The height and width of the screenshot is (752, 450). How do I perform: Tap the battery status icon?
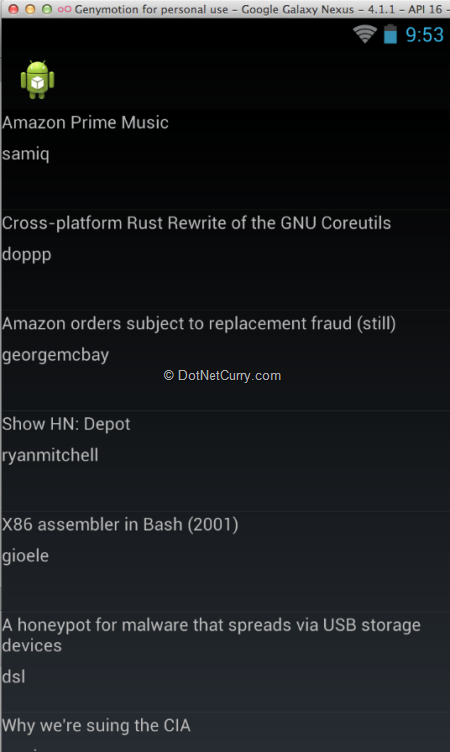[390, 34]
